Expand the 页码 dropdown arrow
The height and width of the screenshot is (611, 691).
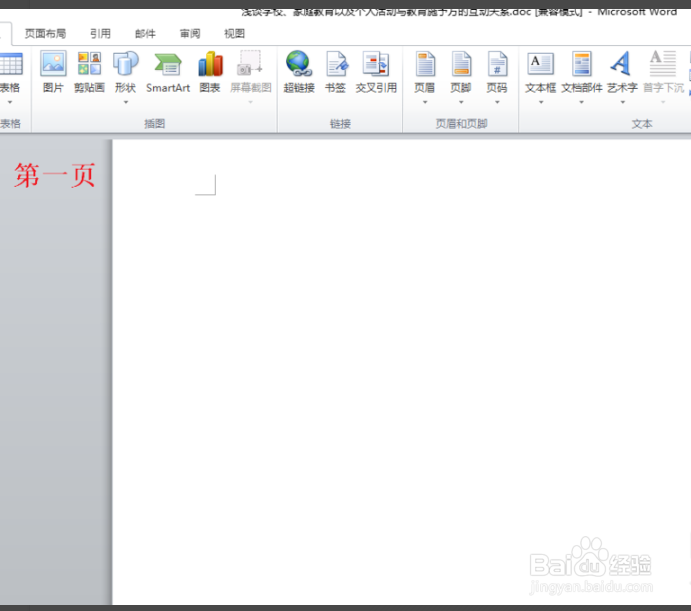497,102
